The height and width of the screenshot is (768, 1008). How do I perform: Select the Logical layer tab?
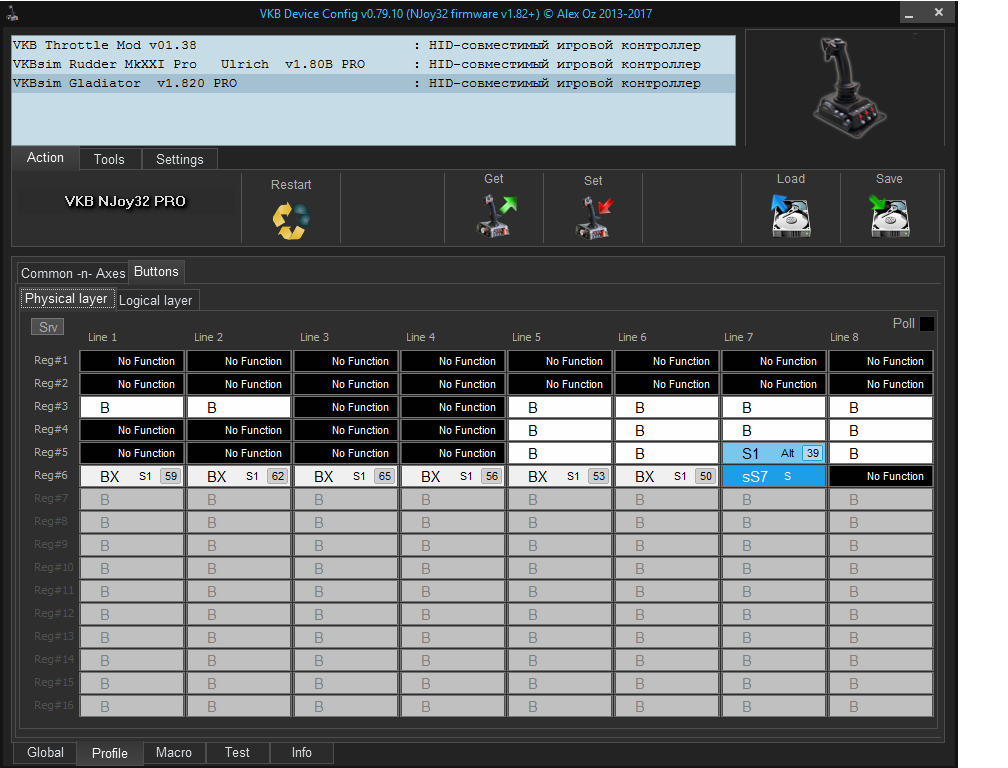tap(156, 300)
